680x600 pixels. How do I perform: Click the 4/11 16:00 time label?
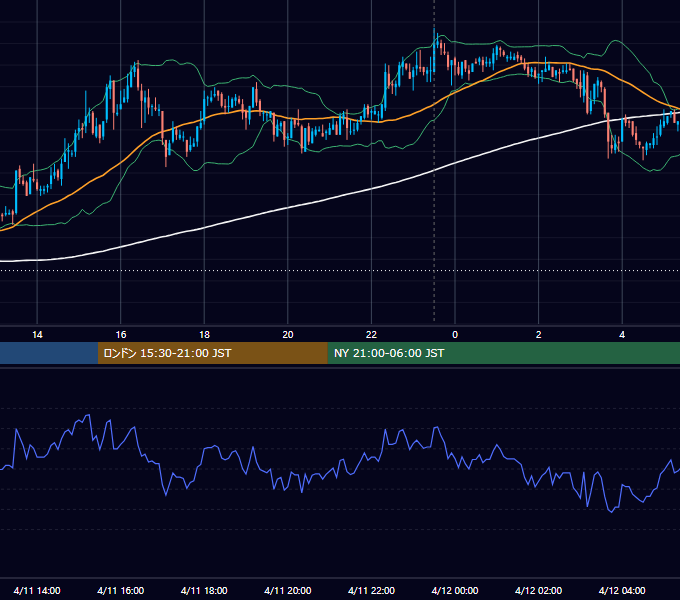point(121,590)
